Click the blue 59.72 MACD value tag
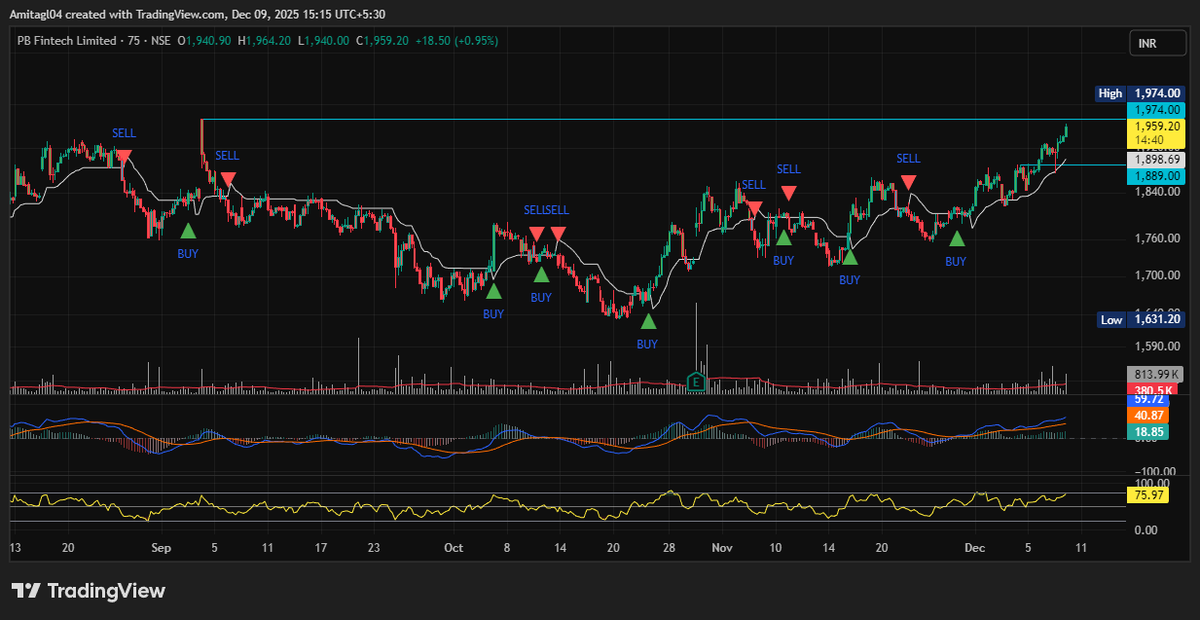 [x=1146, y=399]
